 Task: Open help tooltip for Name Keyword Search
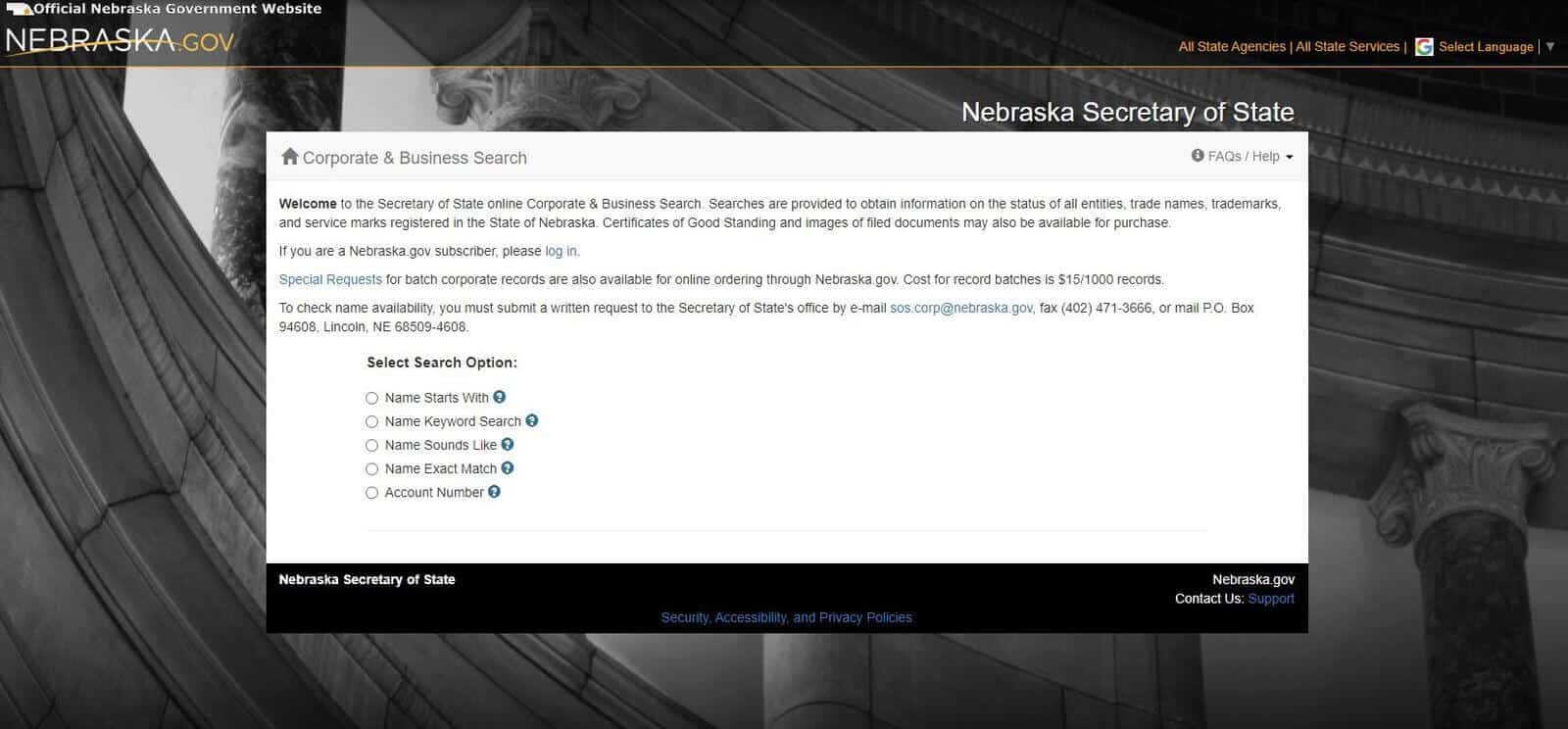[532, 420]
